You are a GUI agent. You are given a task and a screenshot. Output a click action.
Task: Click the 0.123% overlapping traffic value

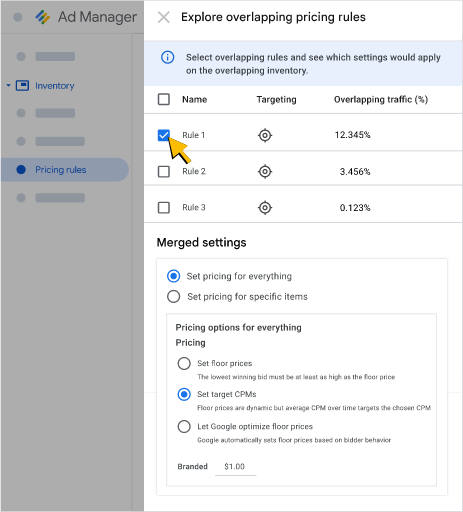[x=355, y=208]
